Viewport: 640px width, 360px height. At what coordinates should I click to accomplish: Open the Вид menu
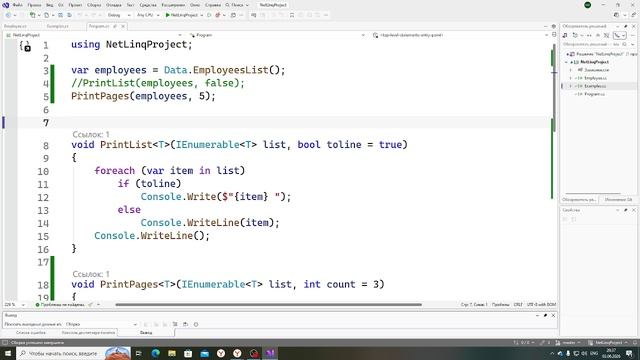(x=49, y=5)
